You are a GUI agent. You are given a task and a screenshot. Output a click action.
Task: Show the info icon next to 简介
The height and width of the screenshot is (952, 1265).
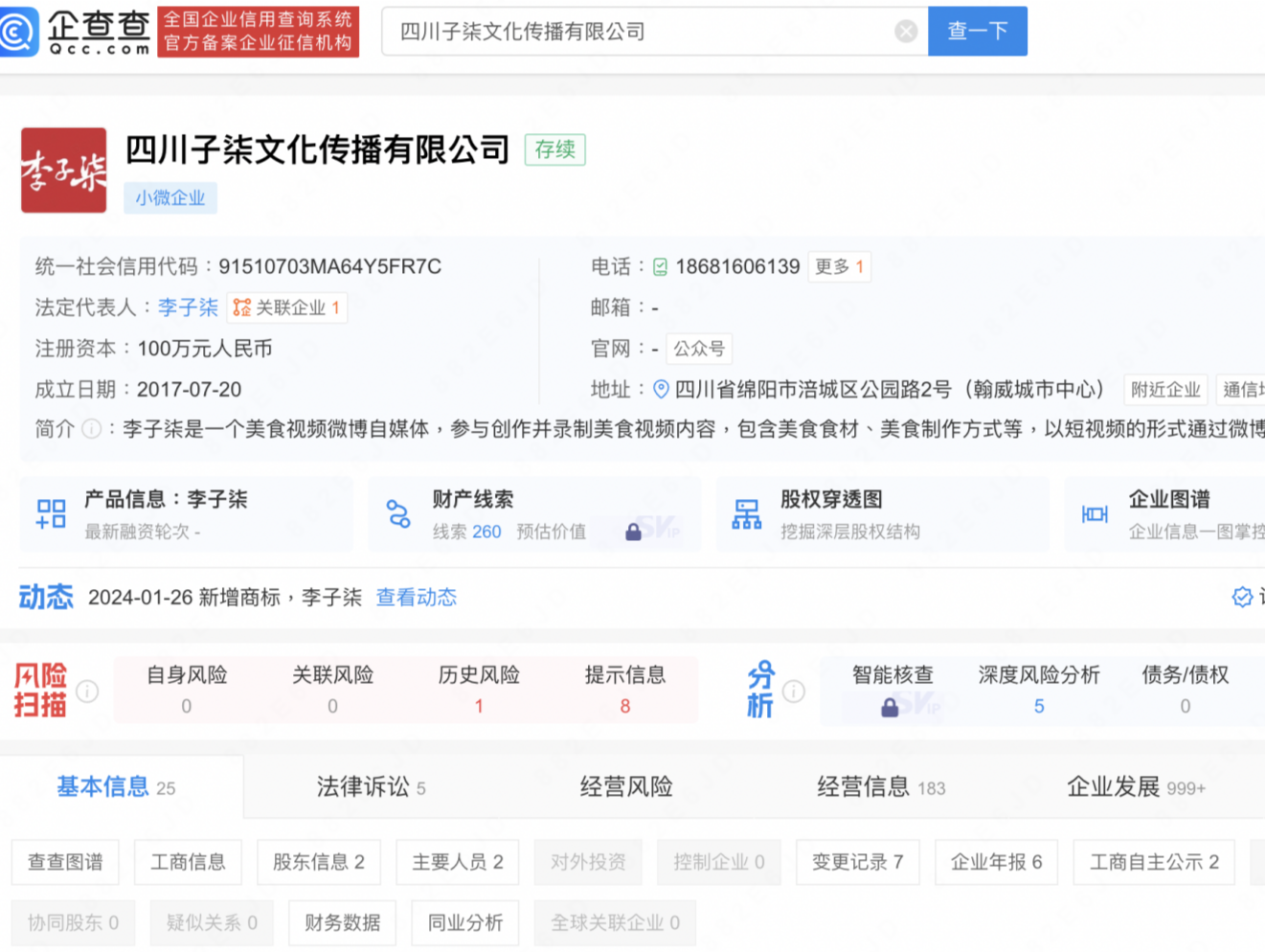pos(92,429)
